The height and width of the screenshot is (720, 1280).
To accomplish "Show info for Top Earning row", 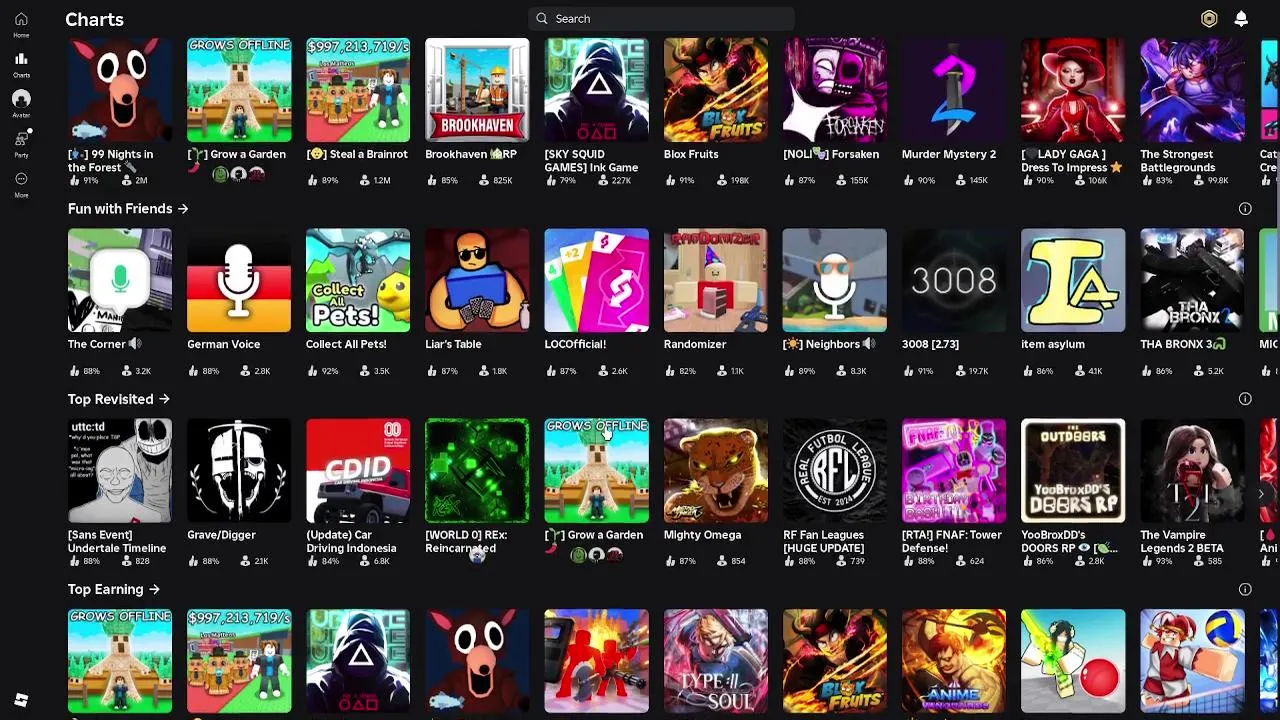I will point(1245,590).
